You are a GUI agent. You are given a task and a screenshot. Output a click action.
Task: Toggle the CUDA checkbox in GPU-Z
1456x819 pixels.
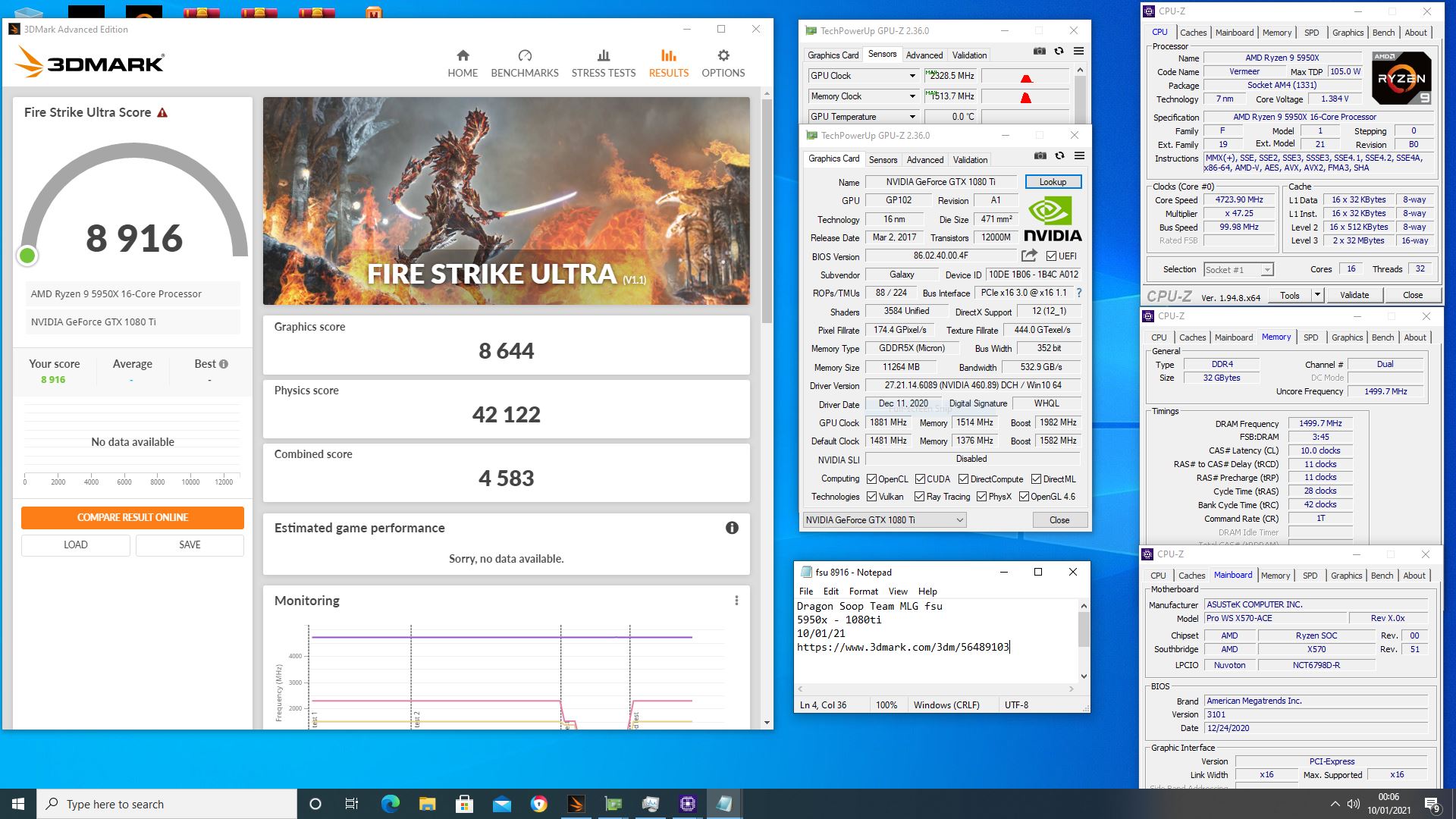(920, 479)
